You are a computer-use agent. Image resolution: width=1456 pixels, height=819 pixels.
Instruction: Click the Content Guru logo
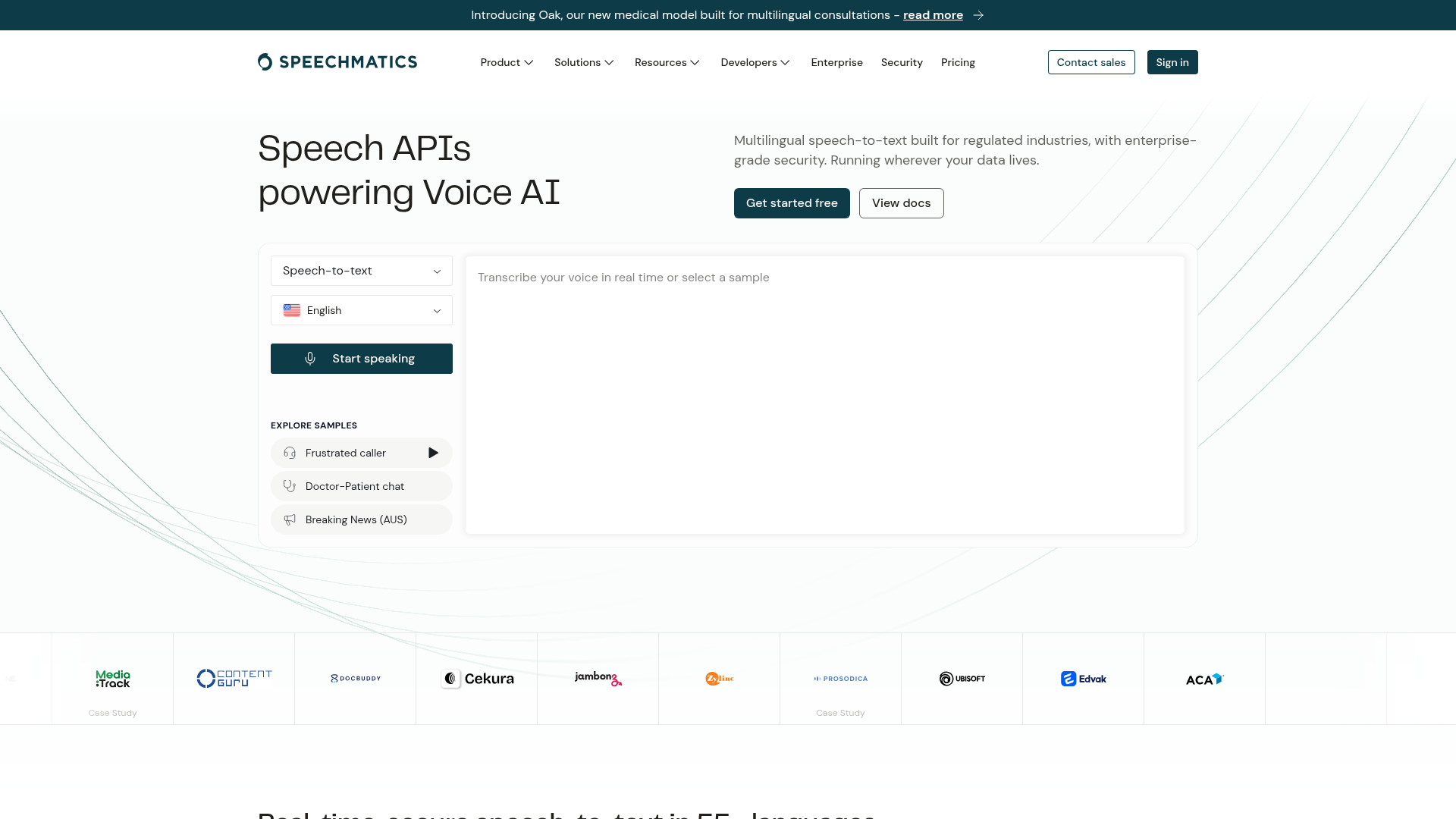click(x=234, y=678)
